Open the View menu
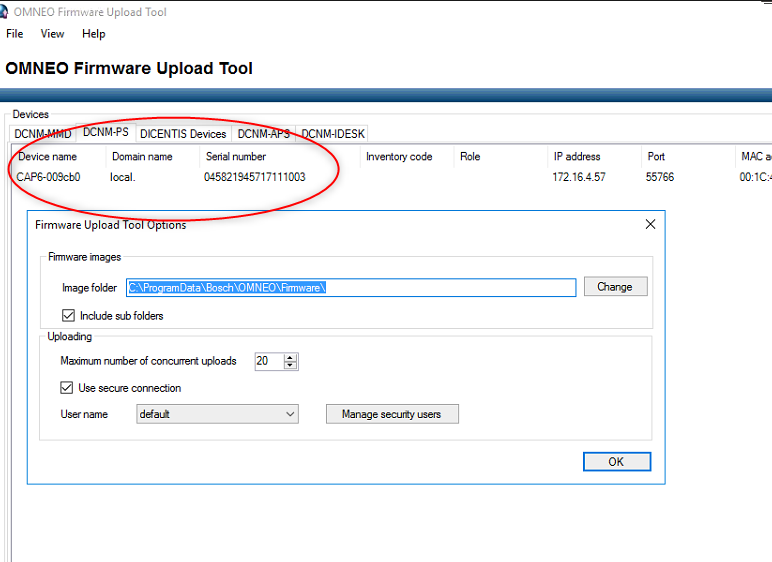The image size is (772, 562). coord(52,34)
